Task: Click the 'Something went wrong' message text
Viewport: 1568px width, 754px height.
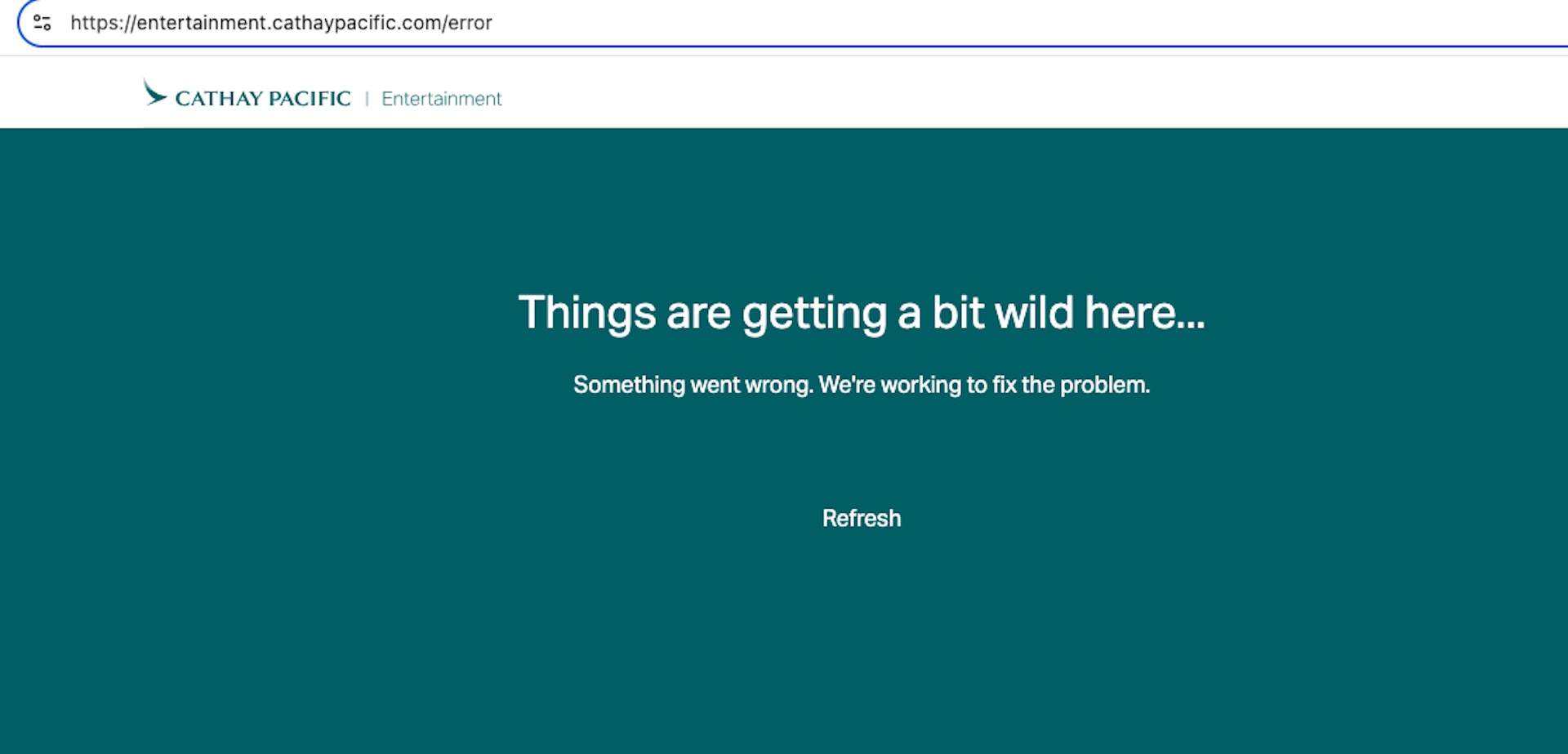Action: 861,385
